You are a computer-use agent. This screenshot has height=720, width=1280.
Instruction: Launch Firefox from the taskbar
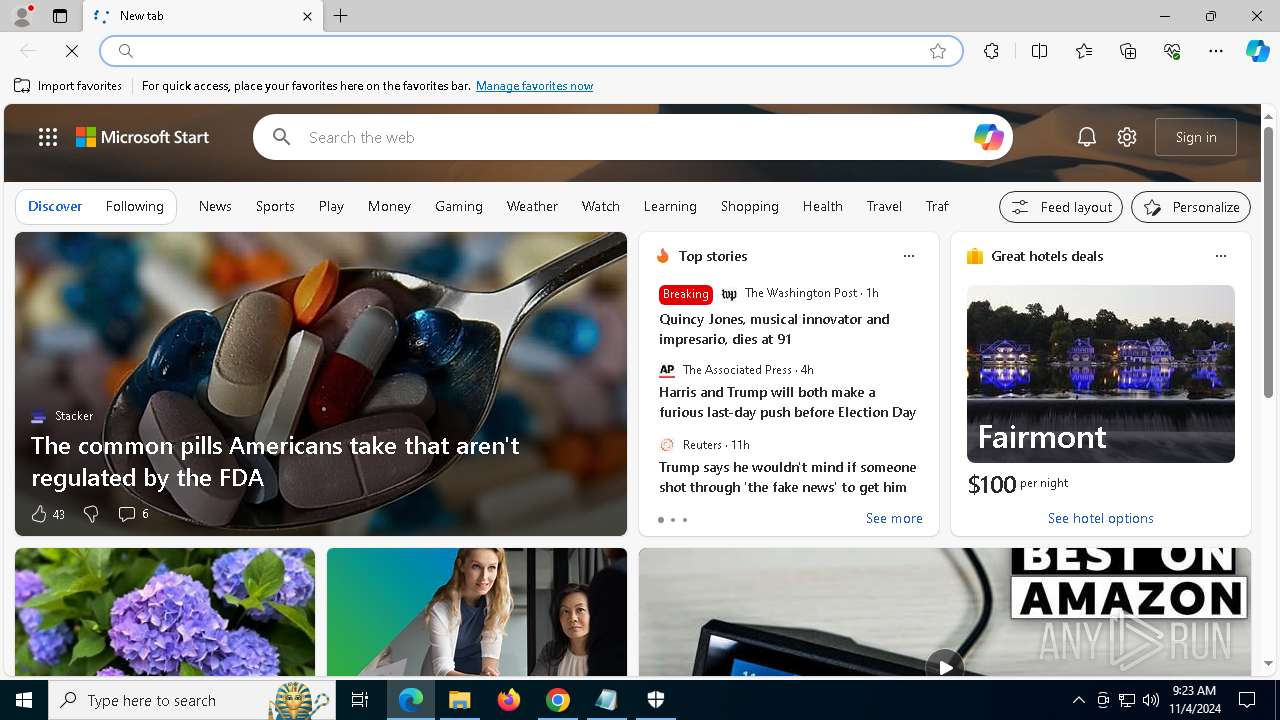coord(509,700)
